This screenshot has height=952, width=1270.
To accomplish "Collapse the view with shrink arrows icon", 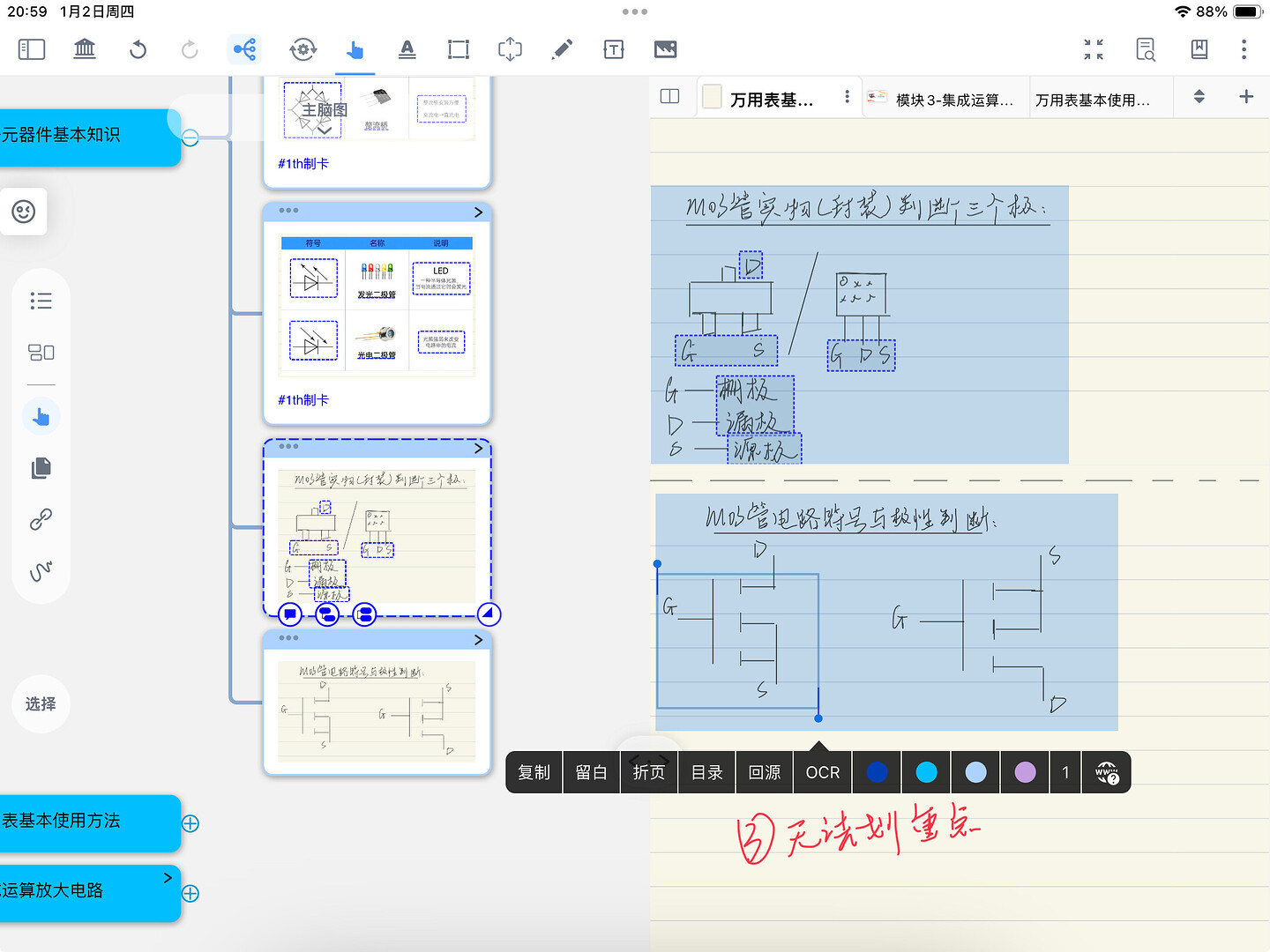I will (1094, 49).
